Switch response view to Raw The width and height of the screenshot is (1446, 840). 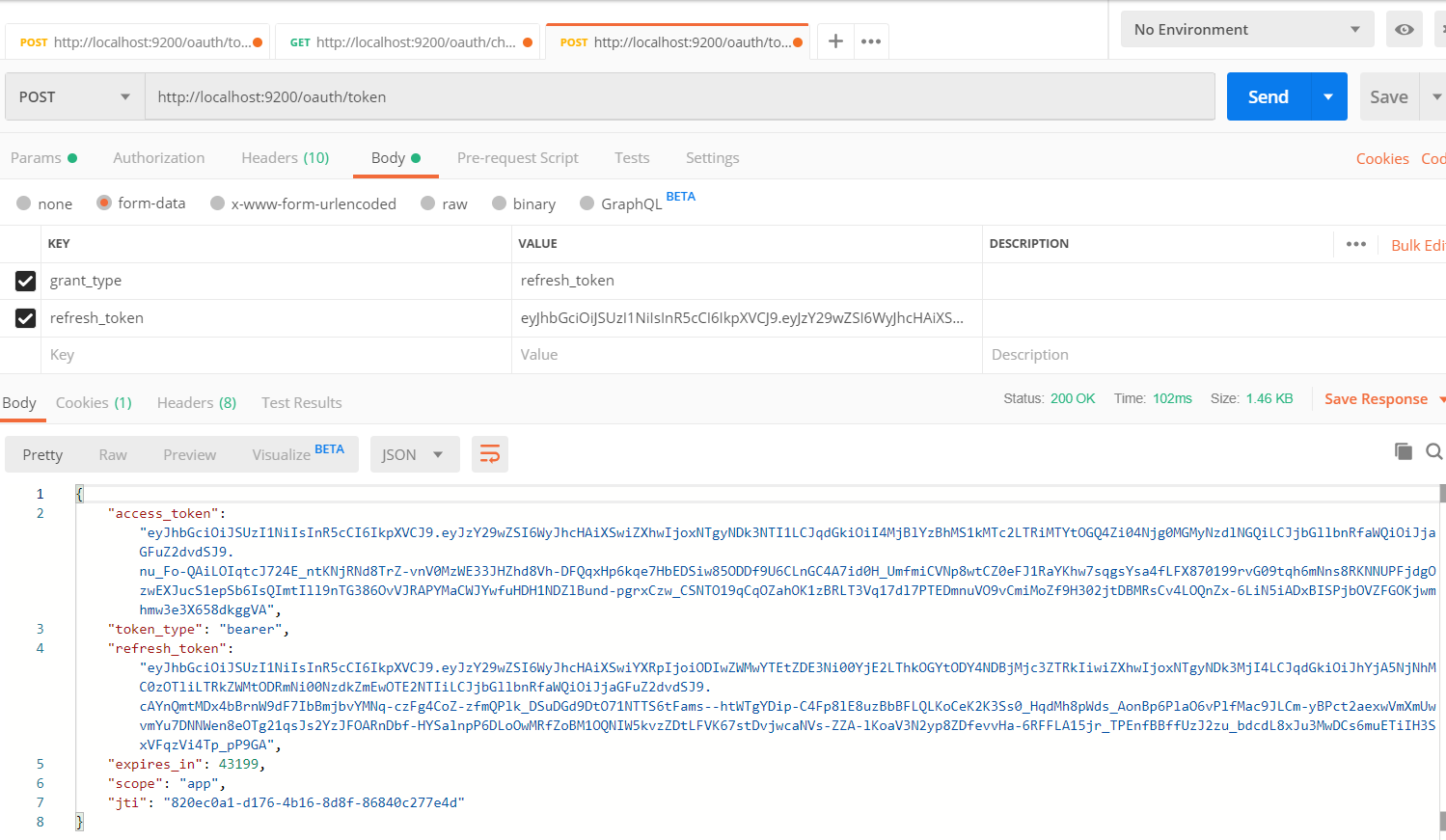[113, 455]
